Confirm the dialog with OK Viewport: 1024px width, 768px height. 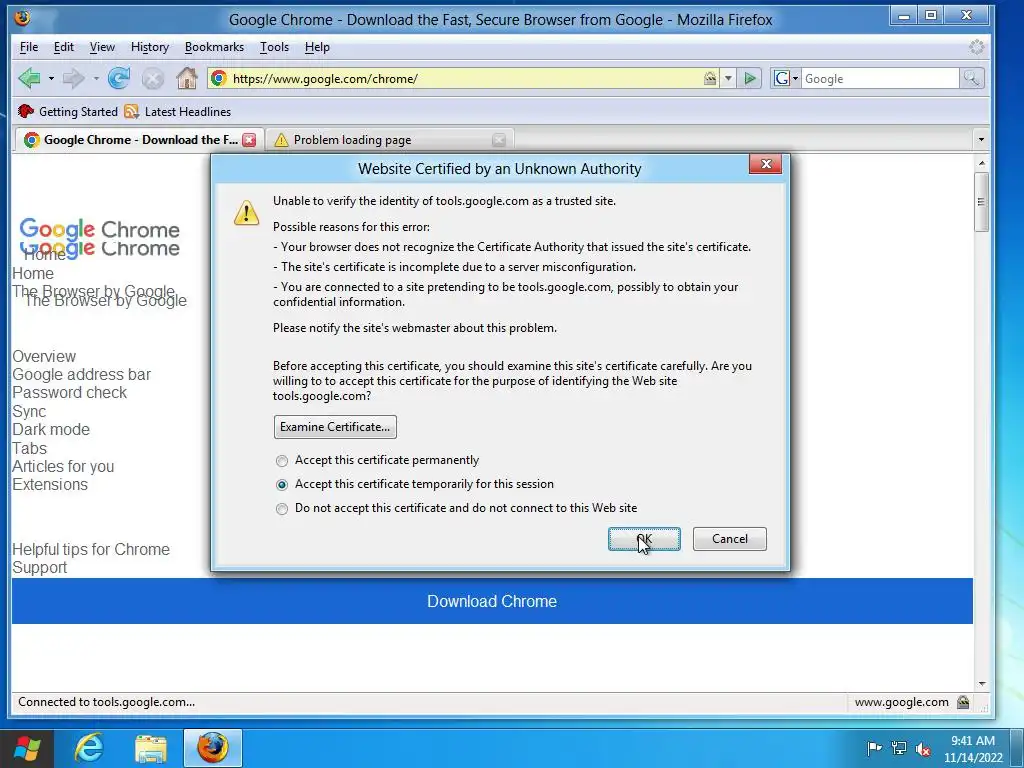click(644, 539)
